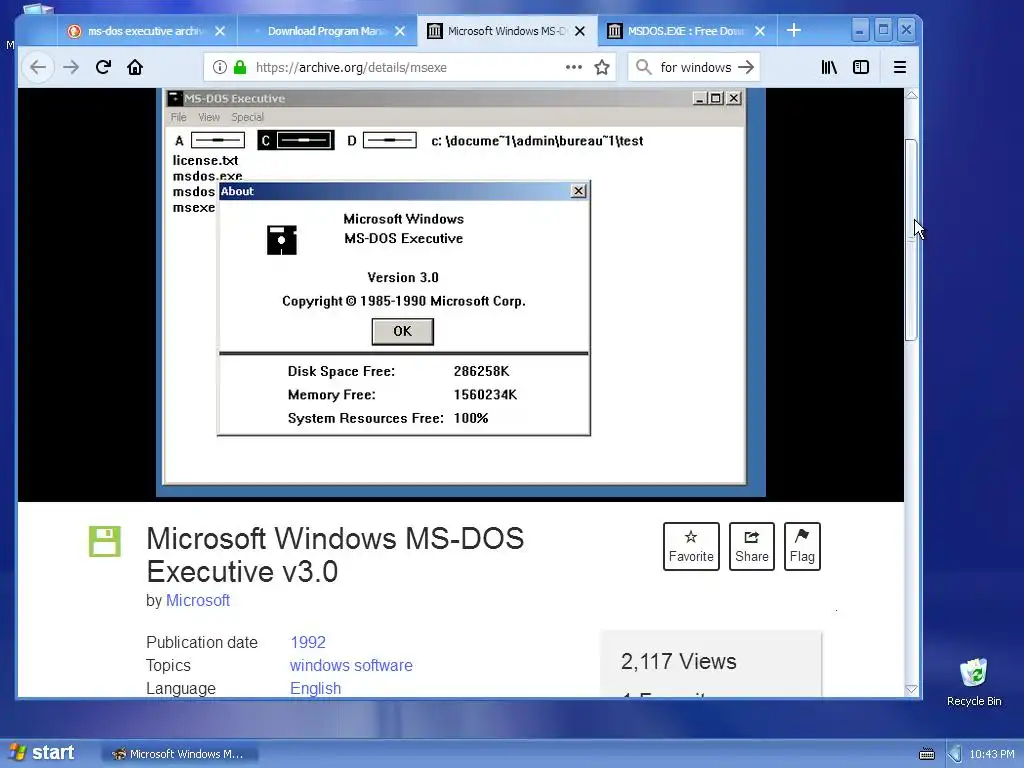The height and width of the screenshot is (768, 1024).
Task: Reload the archive.org page
Action: [x=103, y=67]
